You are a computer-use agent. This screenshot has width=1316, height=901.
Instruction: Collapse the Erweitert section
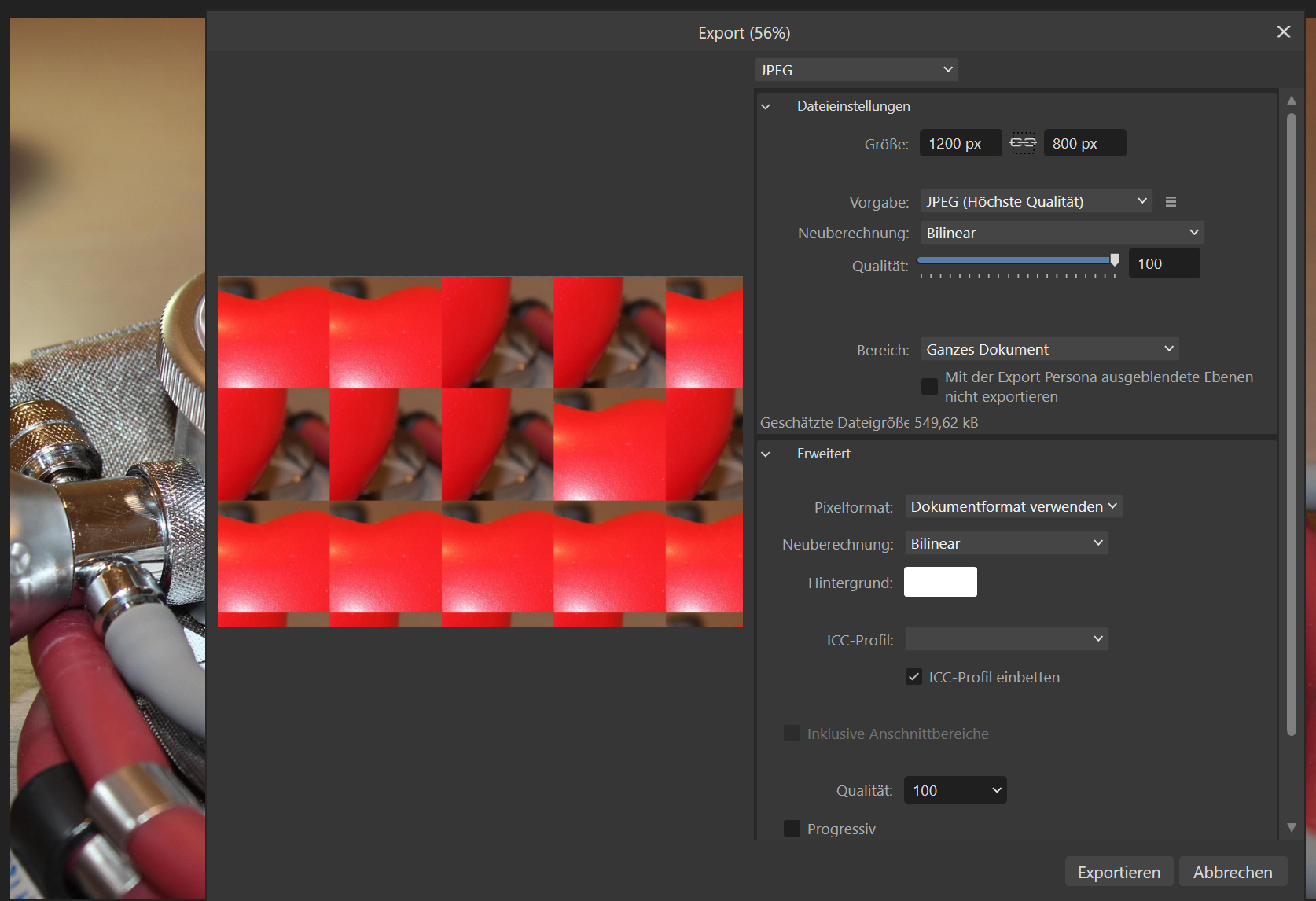tap(766, 454)
